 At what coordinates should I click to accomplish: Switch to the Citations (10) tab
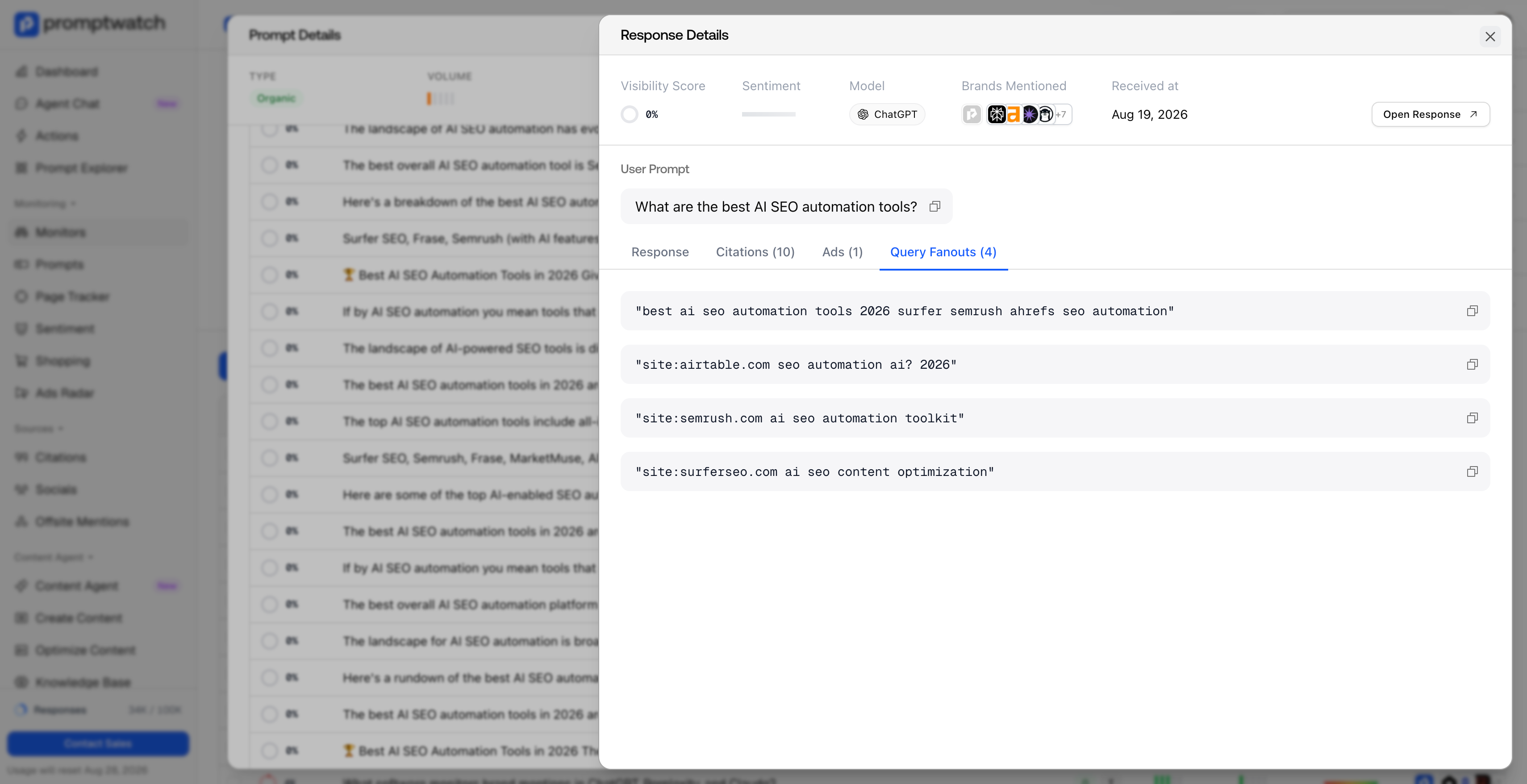755,252
